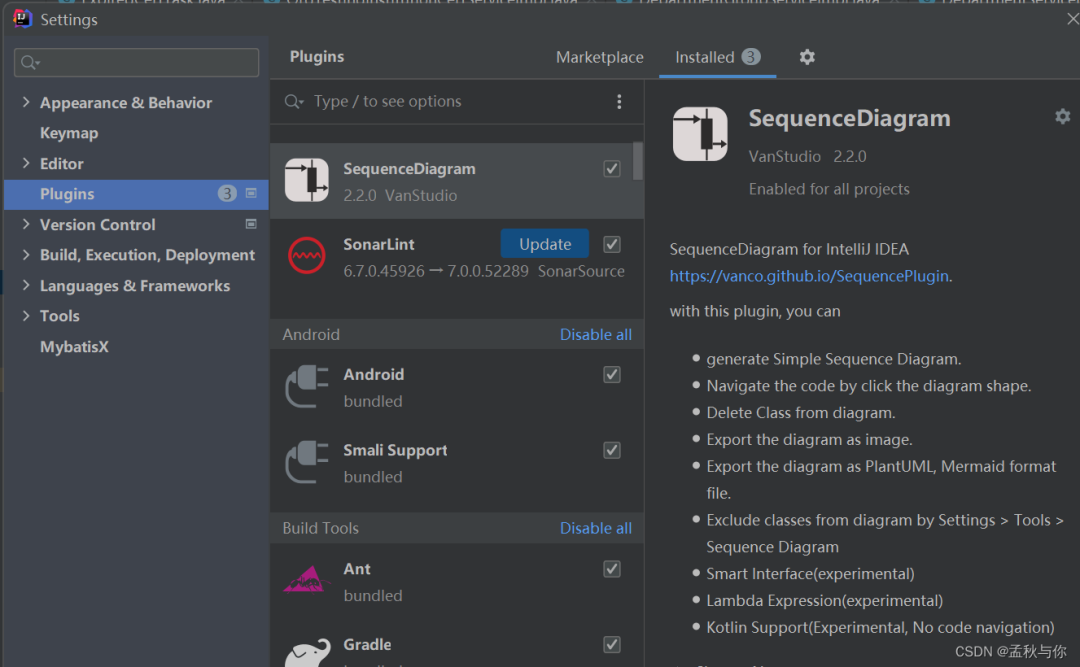Click the plugin list scrollbar thumb
Viewport: 1080px width, 667px height.
click(638, 161)
